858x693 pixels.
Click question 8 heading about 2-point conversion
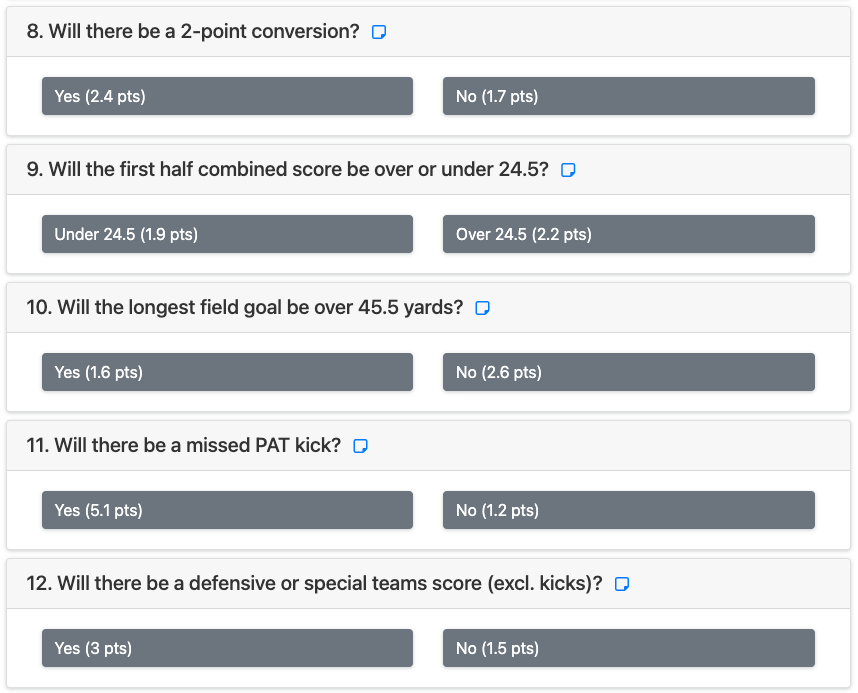193,32
